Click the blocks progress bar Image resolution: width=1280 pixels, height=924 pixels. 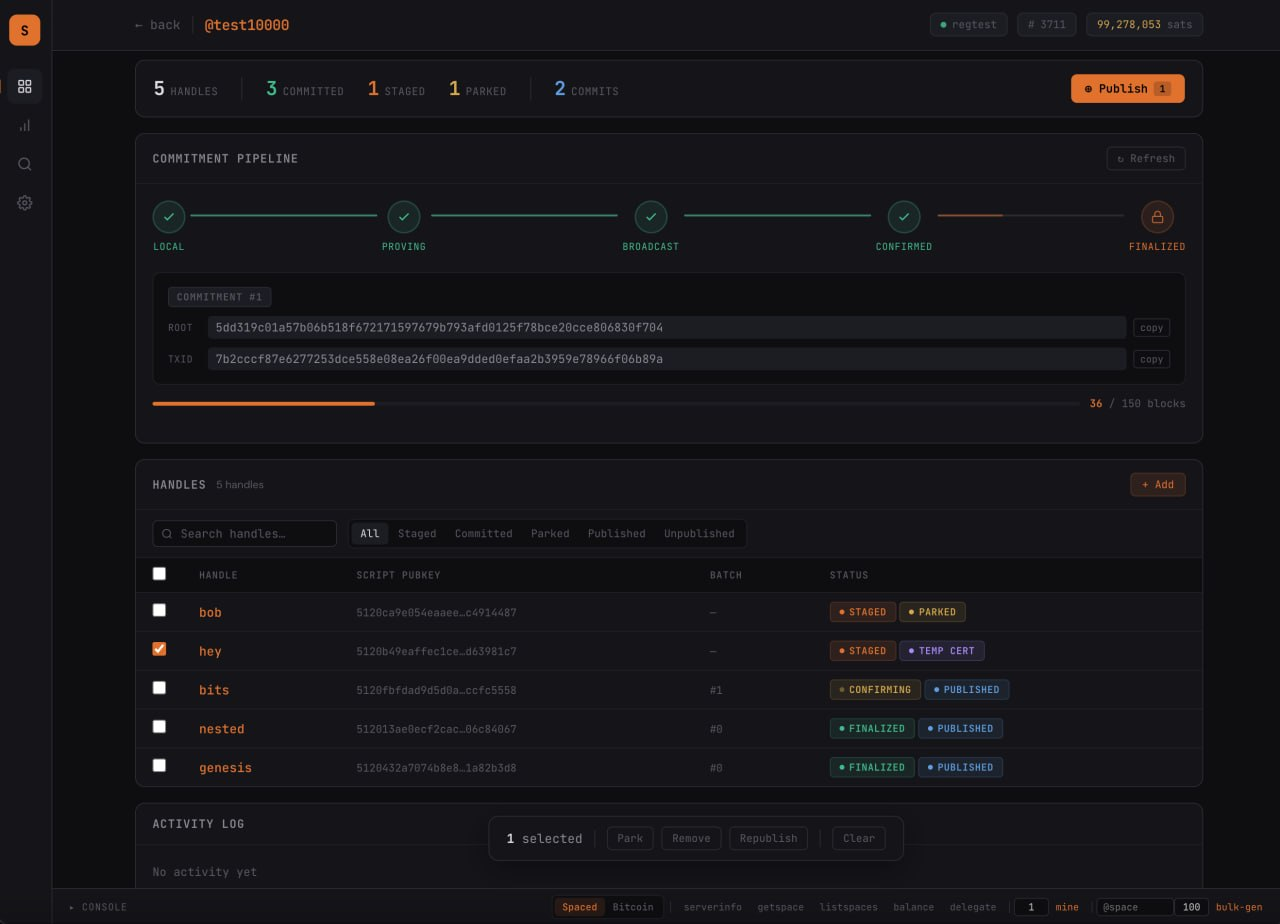tap(616, 403)
